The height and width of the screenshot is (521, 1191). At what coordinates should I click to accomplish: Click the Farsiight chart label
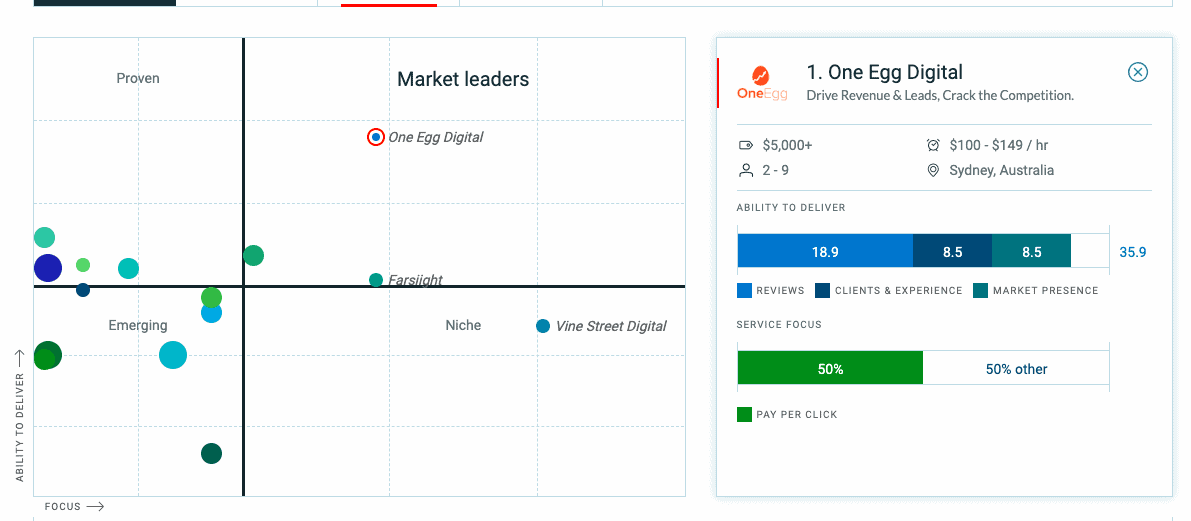[415, 280]
